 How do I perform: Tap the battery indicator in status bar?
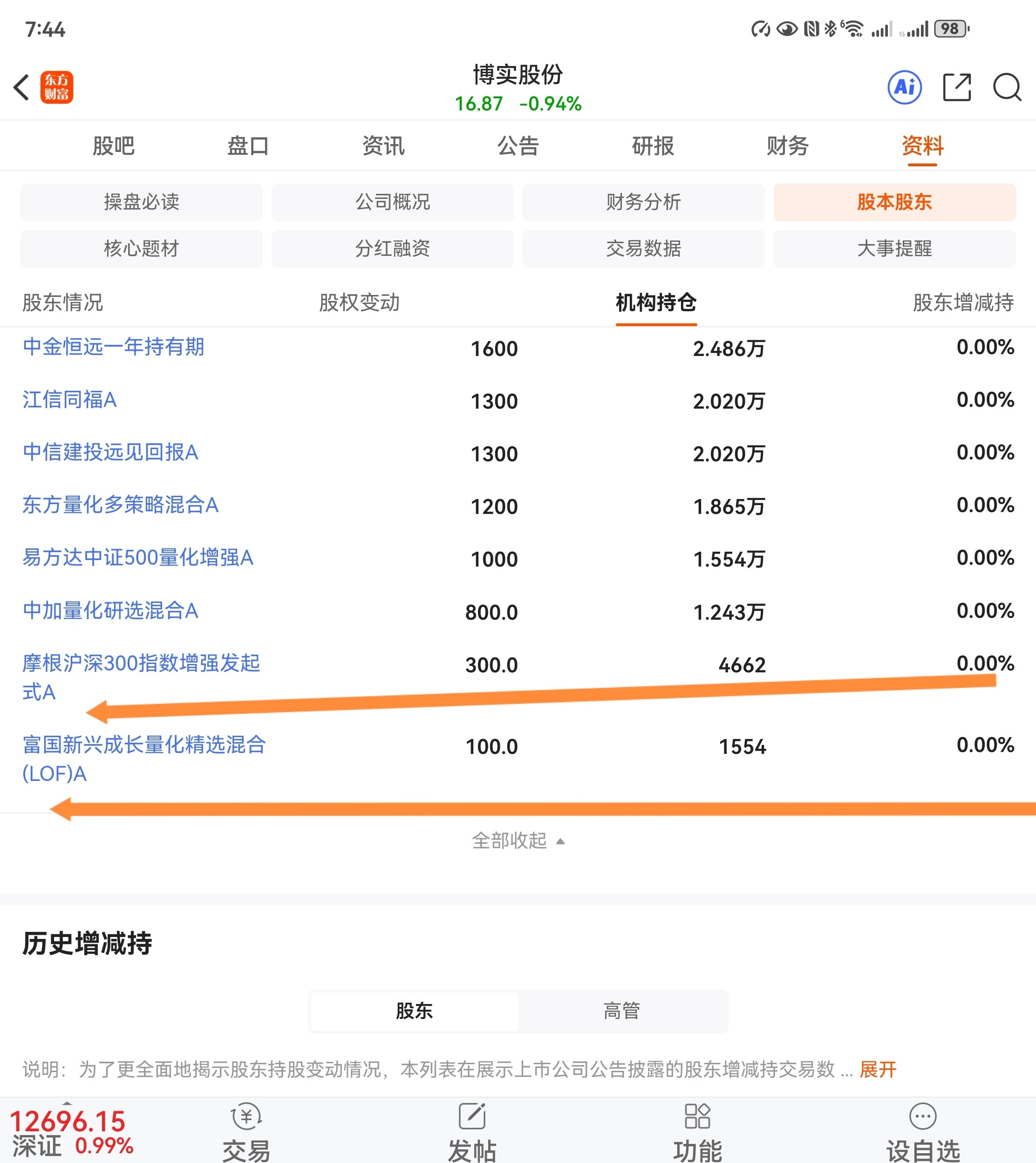(x=952, y=28)
